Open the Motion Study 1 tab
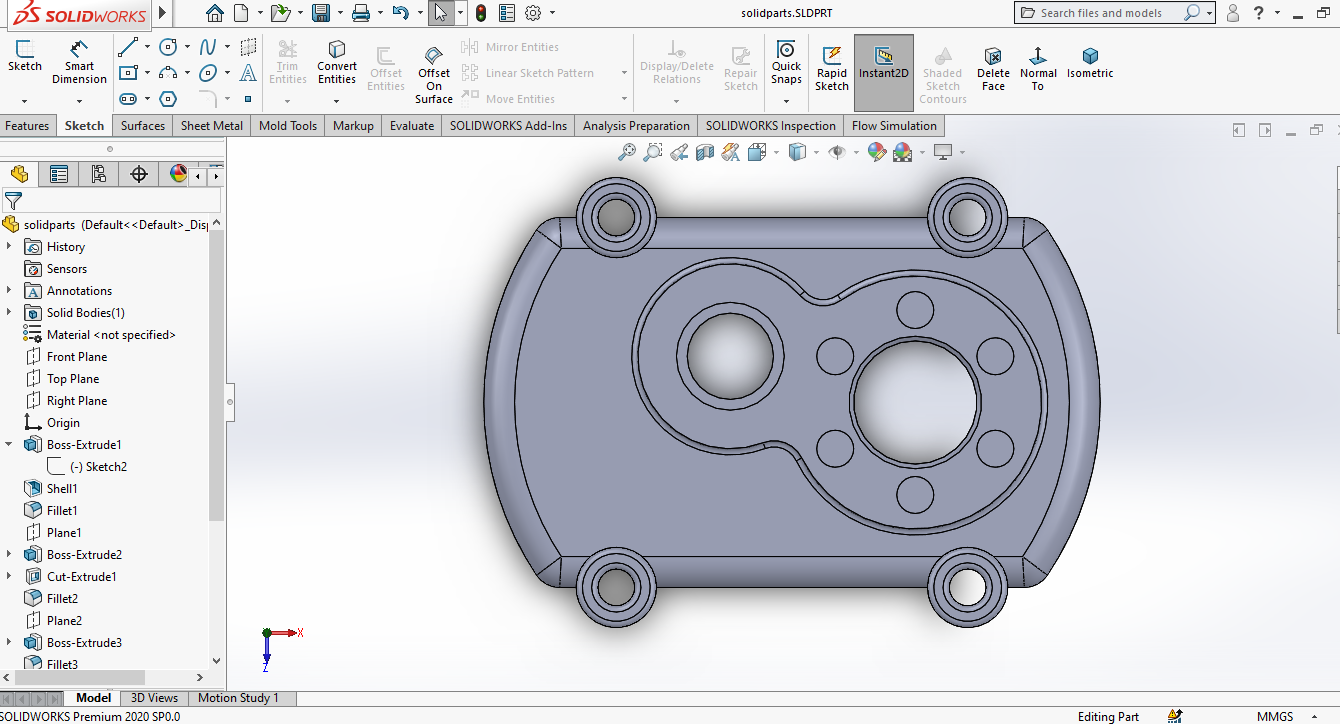The width and height of the screenshot is (1340, 724). pyautogui.click(x=238, y=698)
